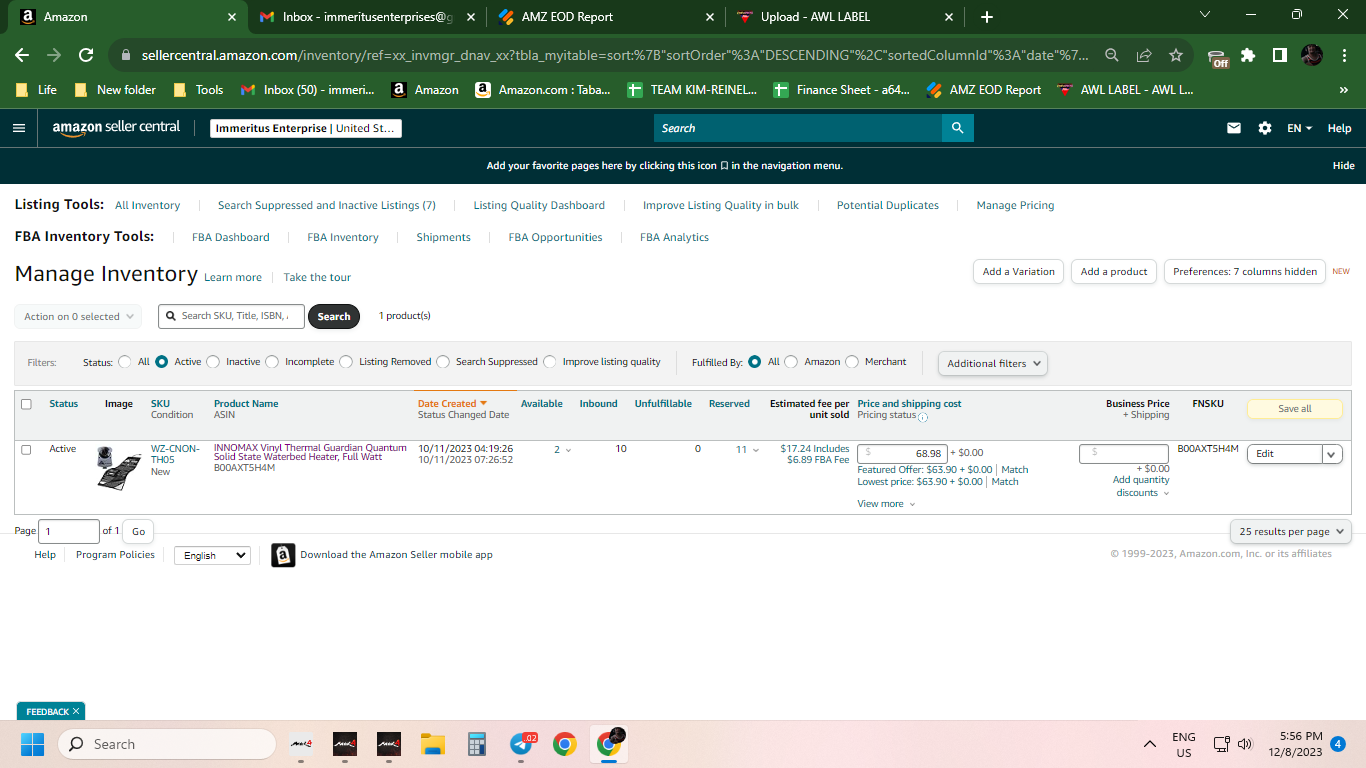The height and width of the screenshot is (768, 1366).
Task: Click the share page icon in address bar
Action: (1144, 55)
